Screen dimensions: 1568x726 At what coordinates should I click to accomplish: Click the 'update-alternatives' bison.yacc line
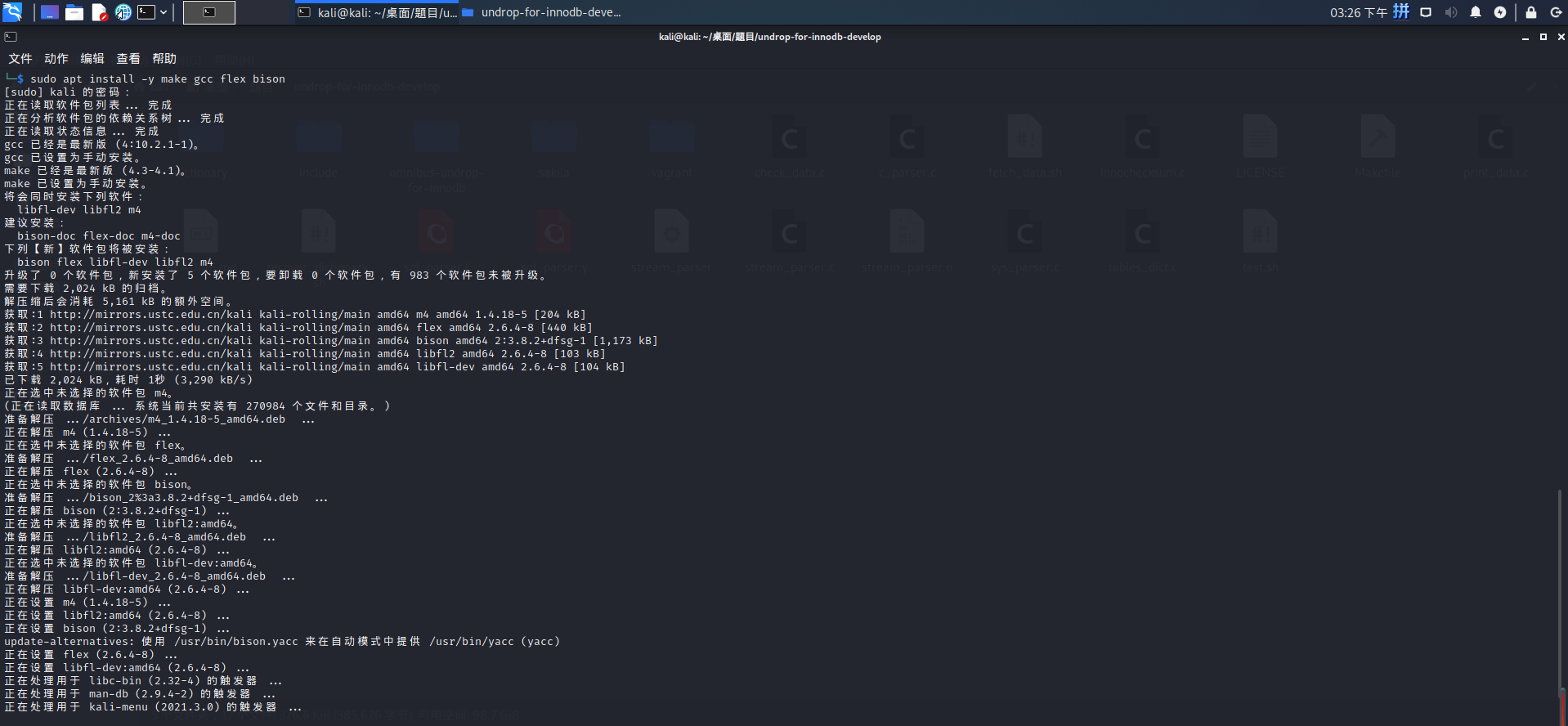pyautogui.click(x=282, y=642)
